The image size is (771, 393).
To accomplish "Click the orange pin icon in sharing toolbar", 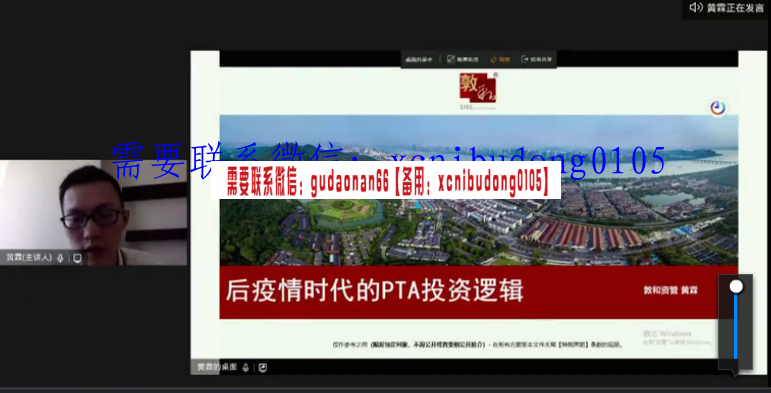I will [x=493, y=60].
